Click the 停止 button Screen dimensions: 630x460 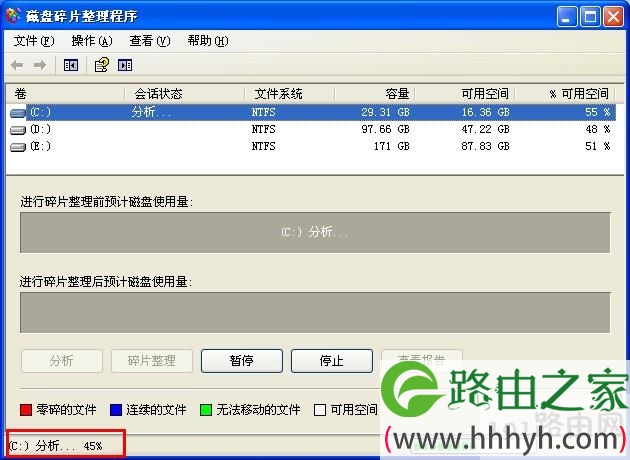pyautogui.click(x=331, y=360)
